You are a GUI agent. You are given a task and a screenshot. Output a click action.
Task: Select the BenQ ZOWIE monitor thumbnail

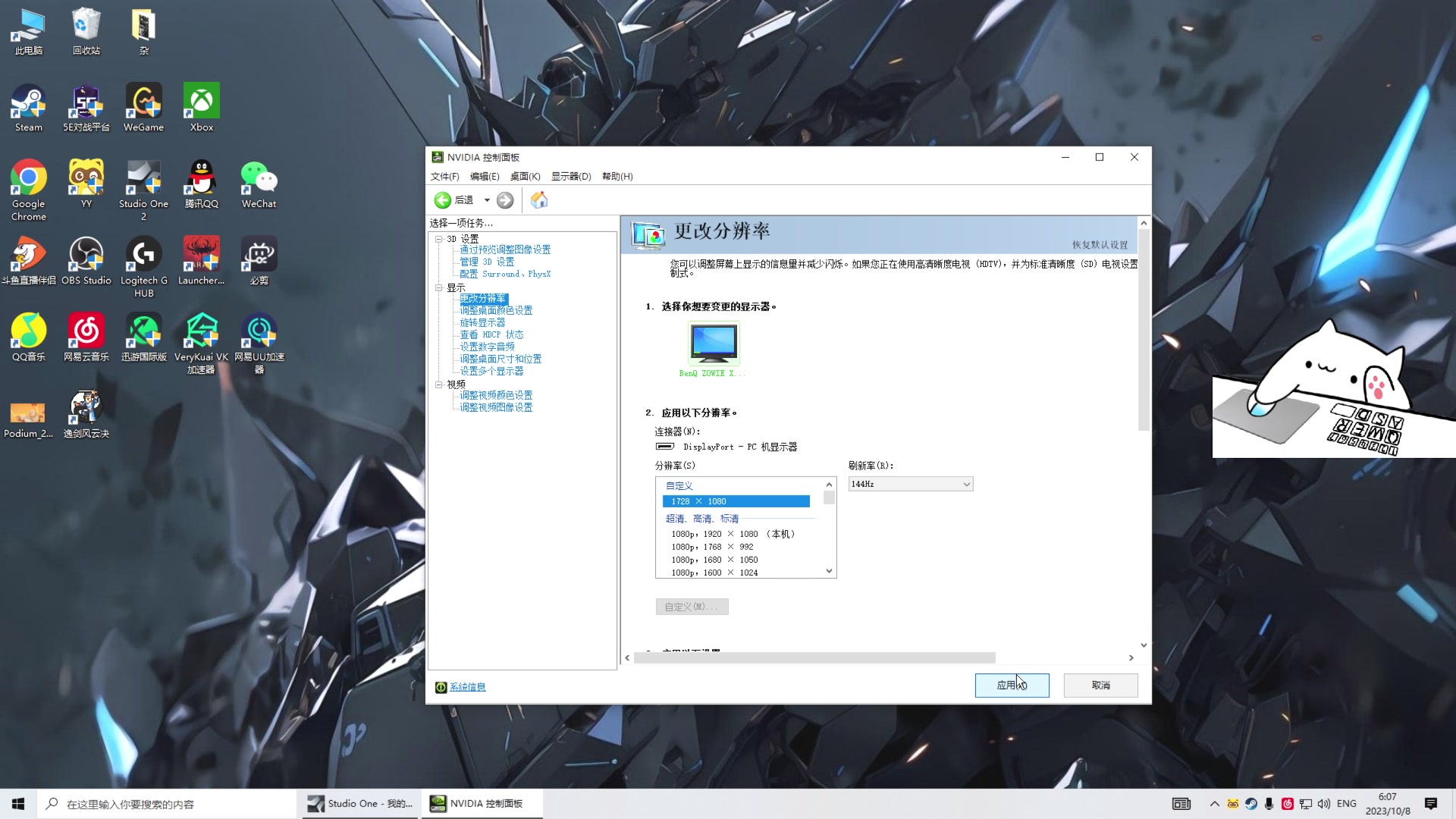pyautogui.click(x=714, y=344)
